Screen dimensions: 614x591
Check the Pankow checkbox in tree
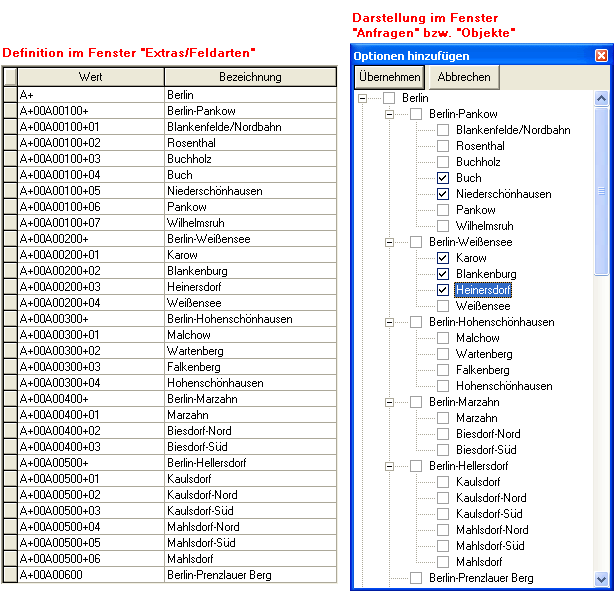tap(443, 210)
